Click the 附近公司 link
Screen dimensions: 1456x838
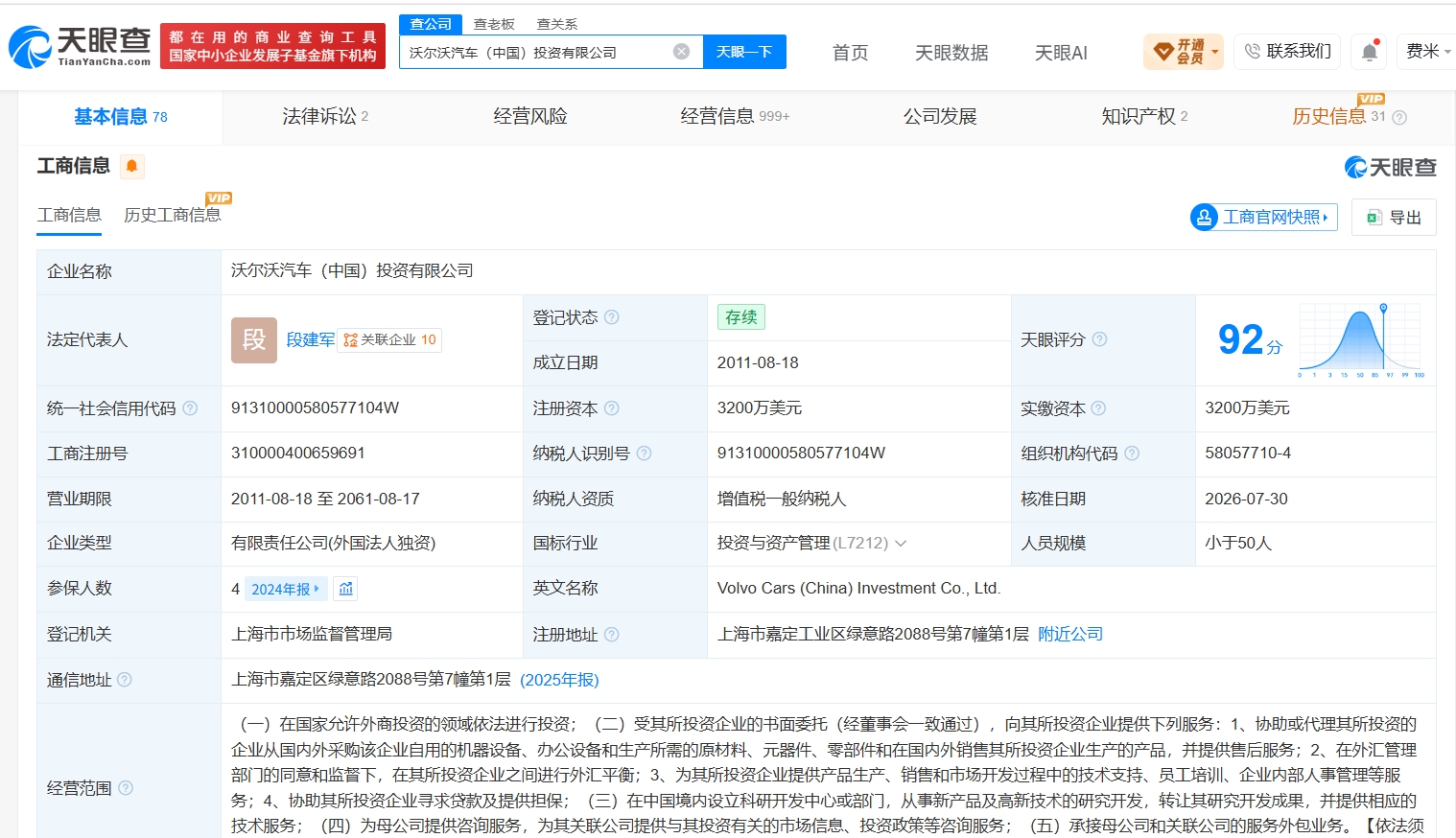point(1070,634)
